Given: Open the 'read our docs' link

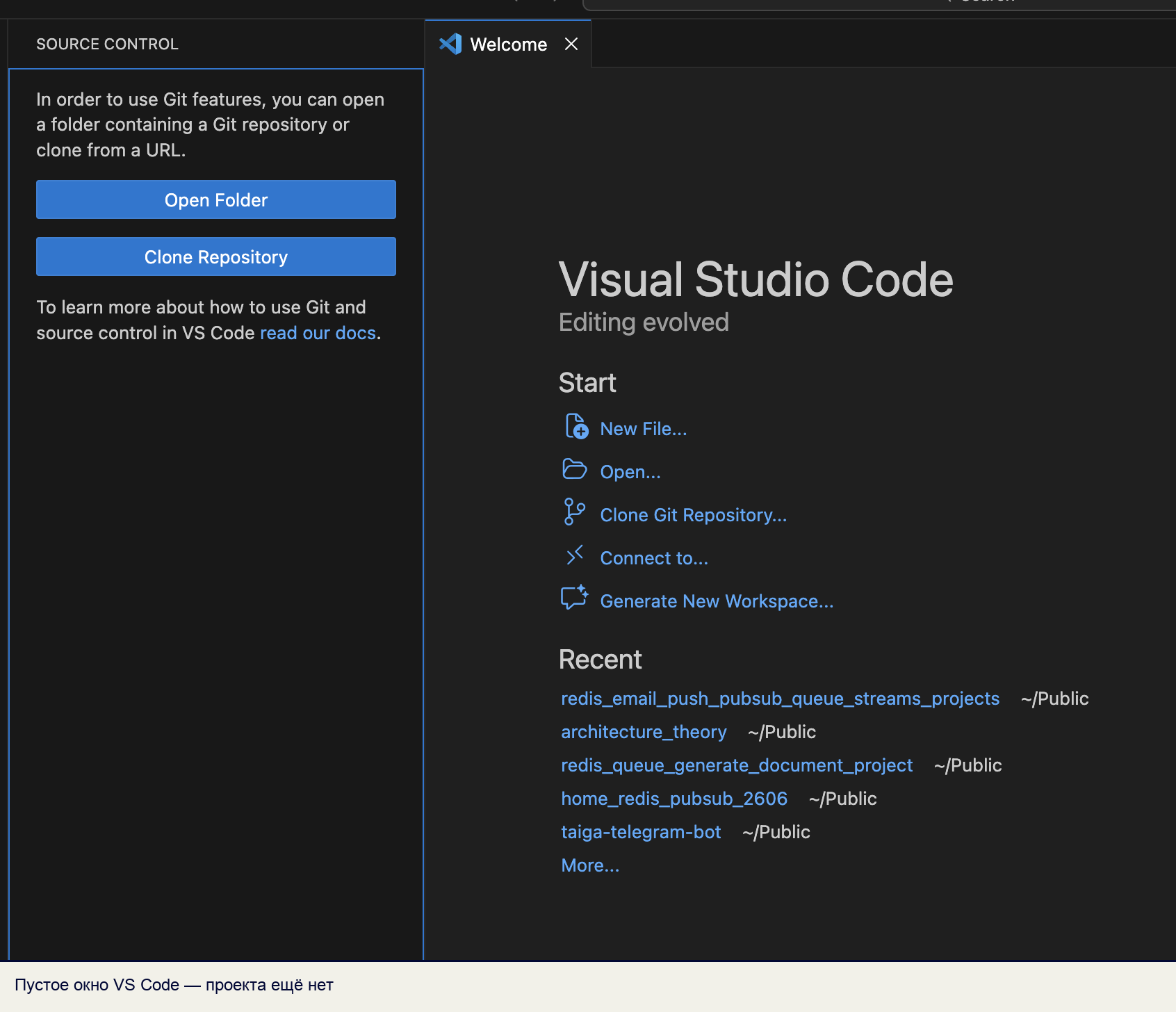Looking at the screenshot, I should (x=318, y=333).
